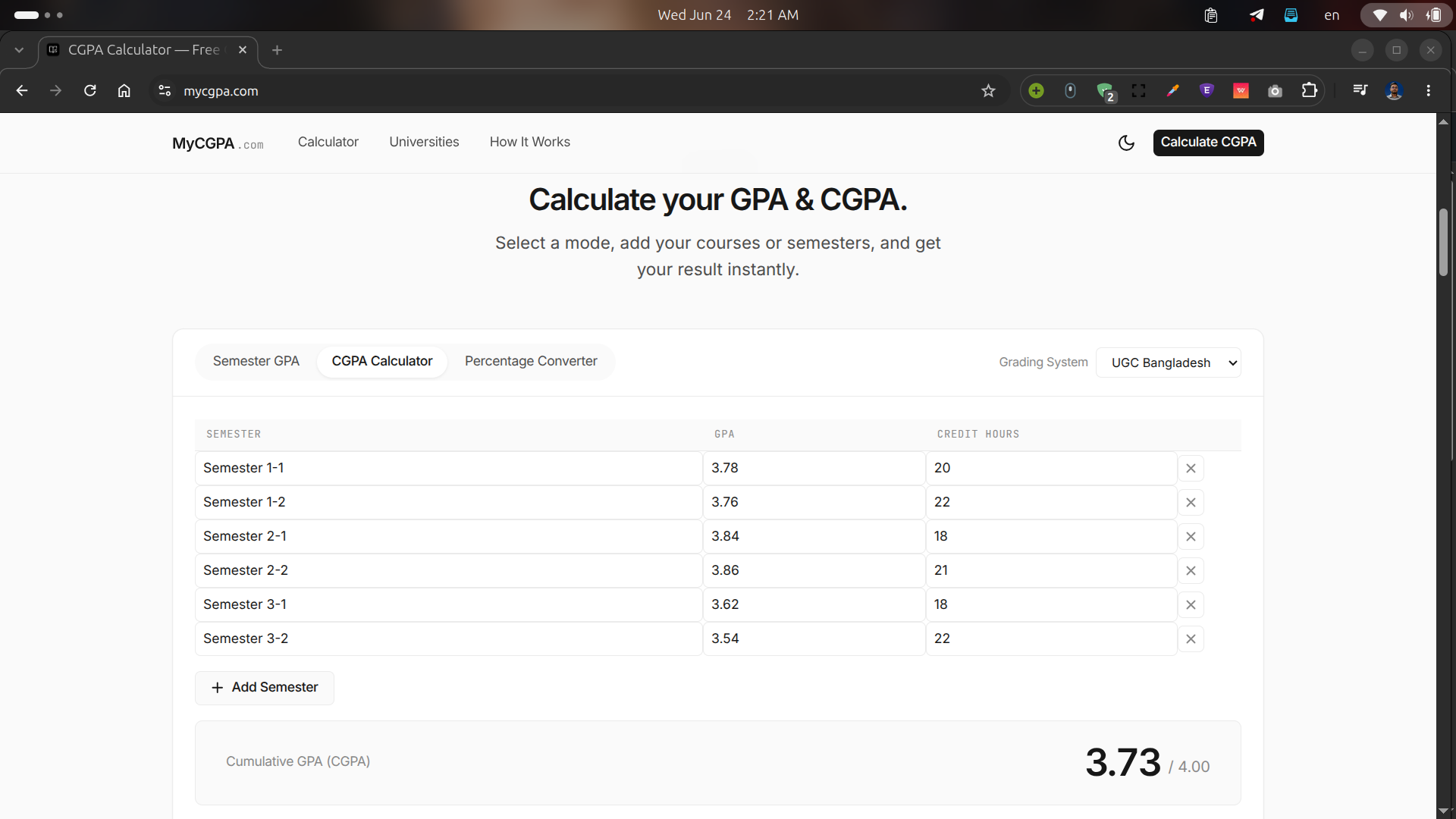Viewport: 1456px width, 819px height.
Task: Open the green plus extension
Action: [1036, 91]
